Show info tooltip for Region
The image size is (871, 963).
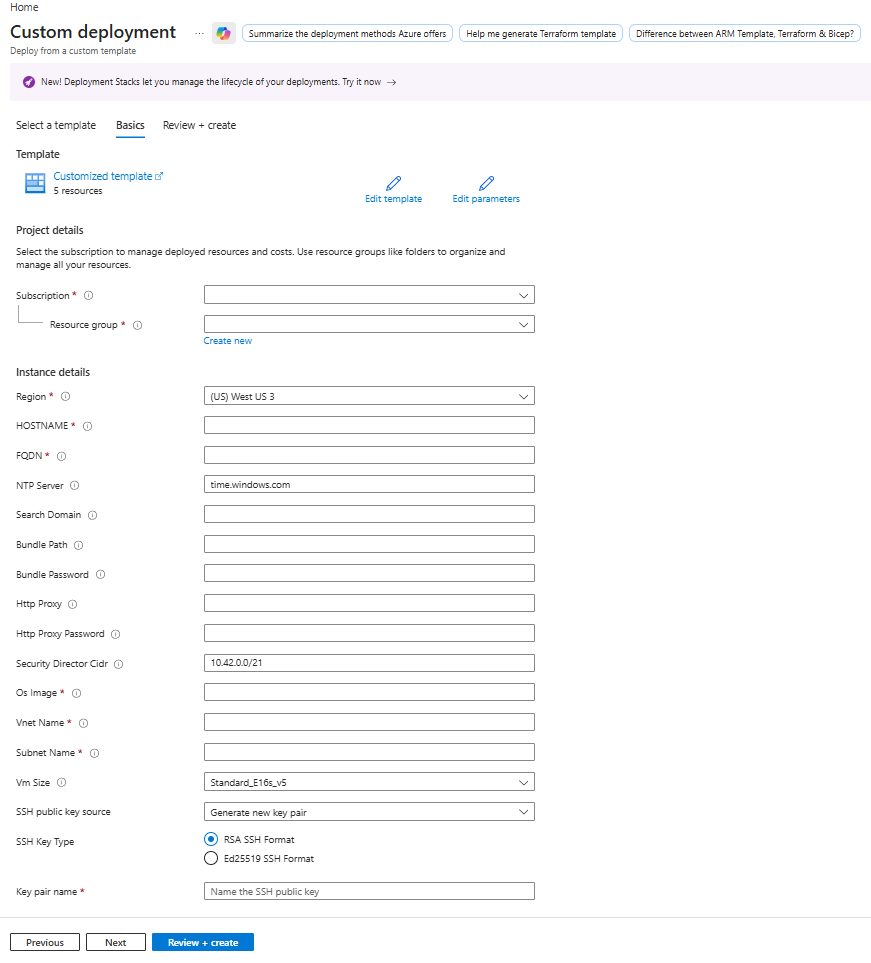[x=66, y=397]
